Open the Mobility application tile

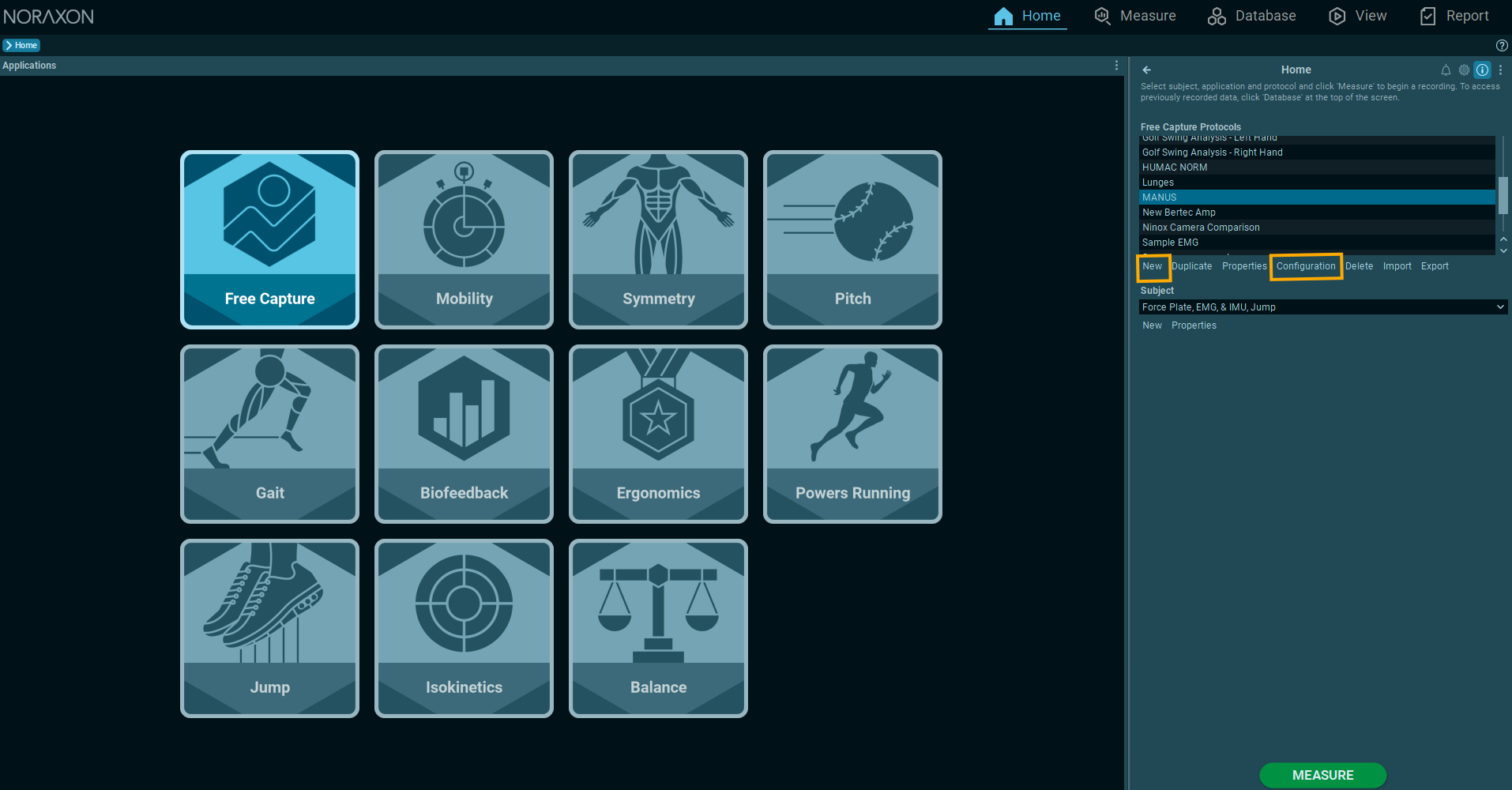(464, 239)
